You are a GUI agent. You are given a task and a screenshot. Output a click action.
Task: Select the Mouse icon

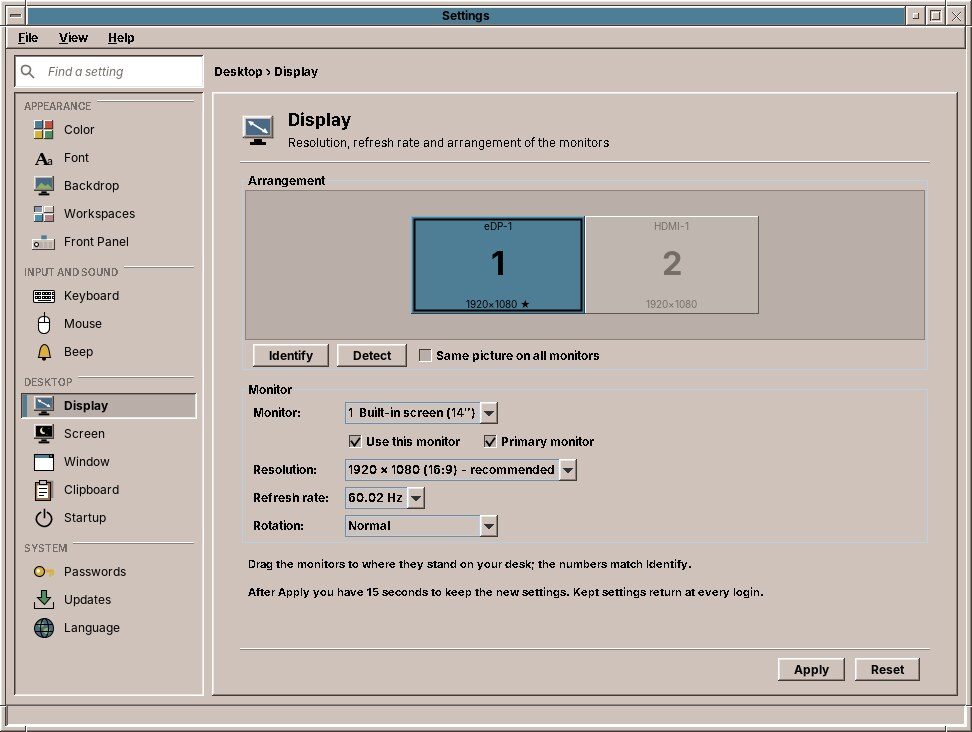[43, 324]
